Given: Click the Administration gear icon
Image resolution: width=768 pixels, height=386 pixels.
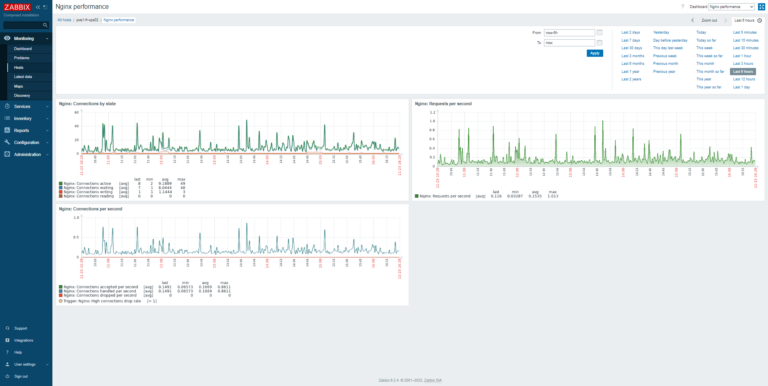Looking at the screenshot, I should 7,154.
